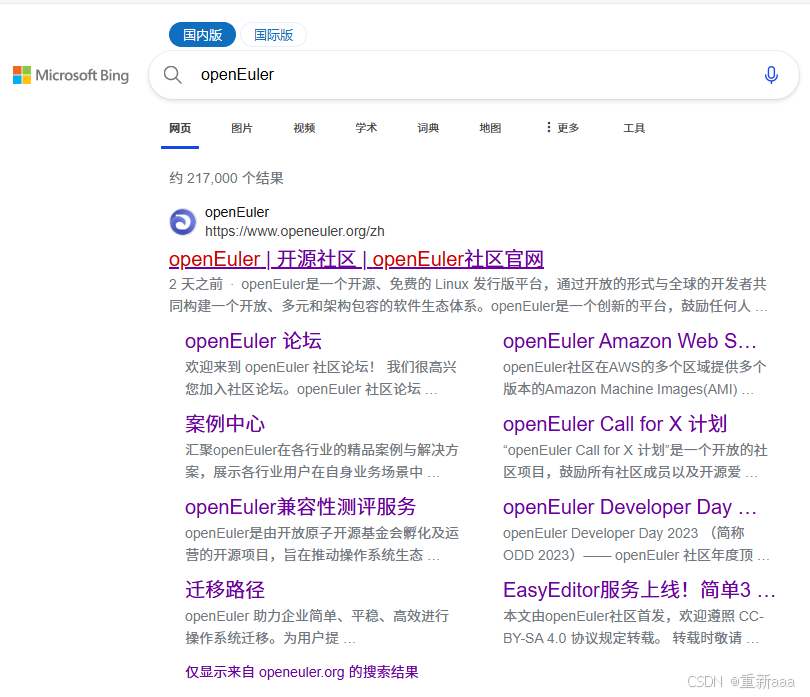Select the 视频 tab
Viewport: 810px width, 697px height.
[304, 128]
